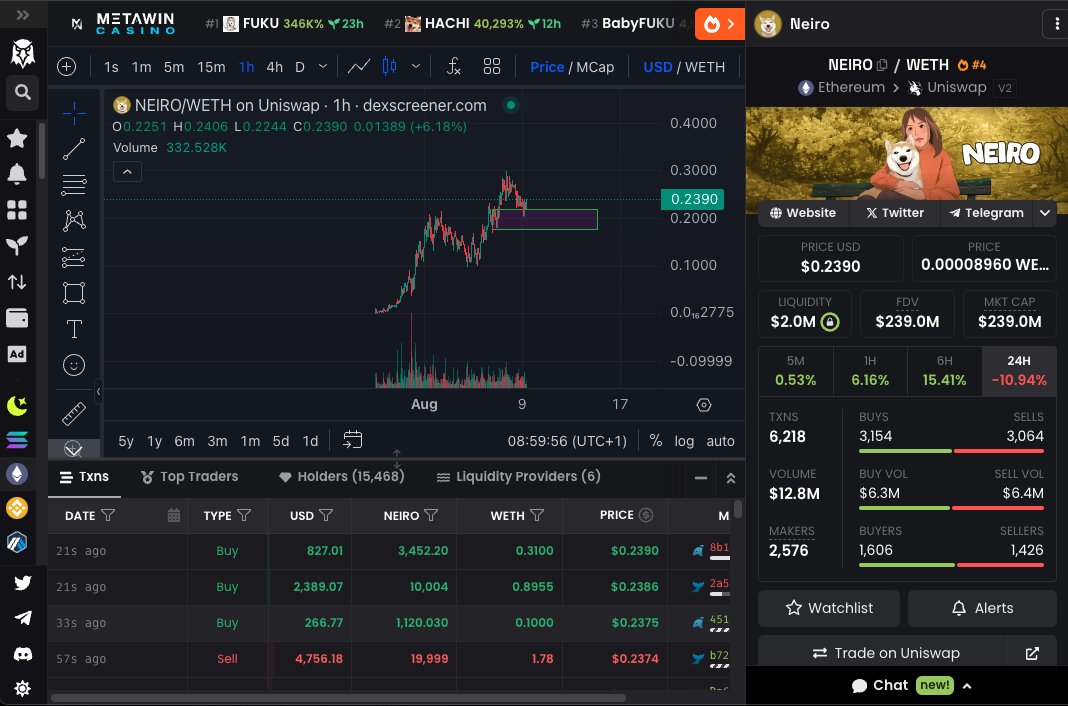The image size is (1068, 706).
Task: Toggle auto scale on chart
Action: click(x=720, y=440)
